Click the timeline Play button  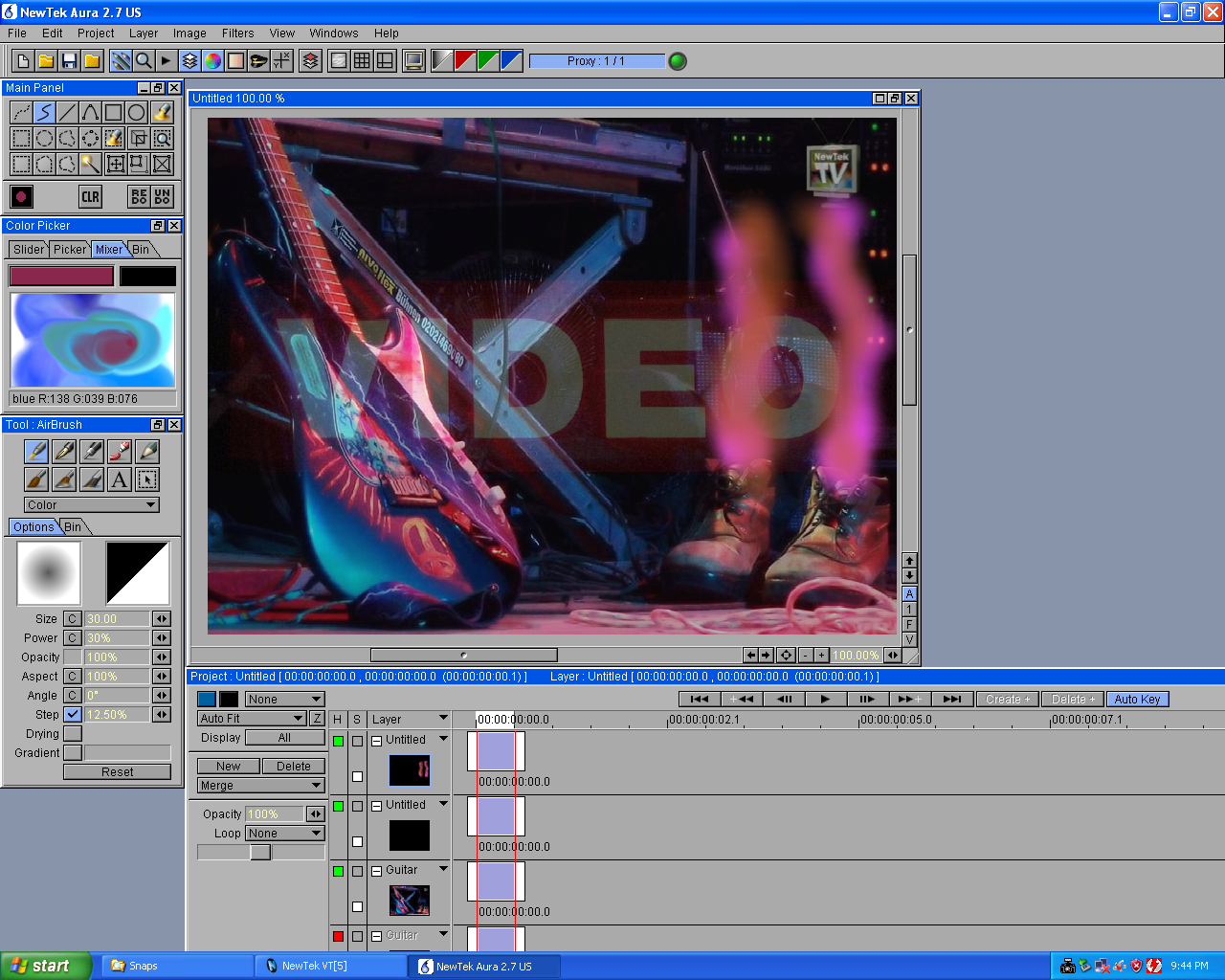(825, 700)
